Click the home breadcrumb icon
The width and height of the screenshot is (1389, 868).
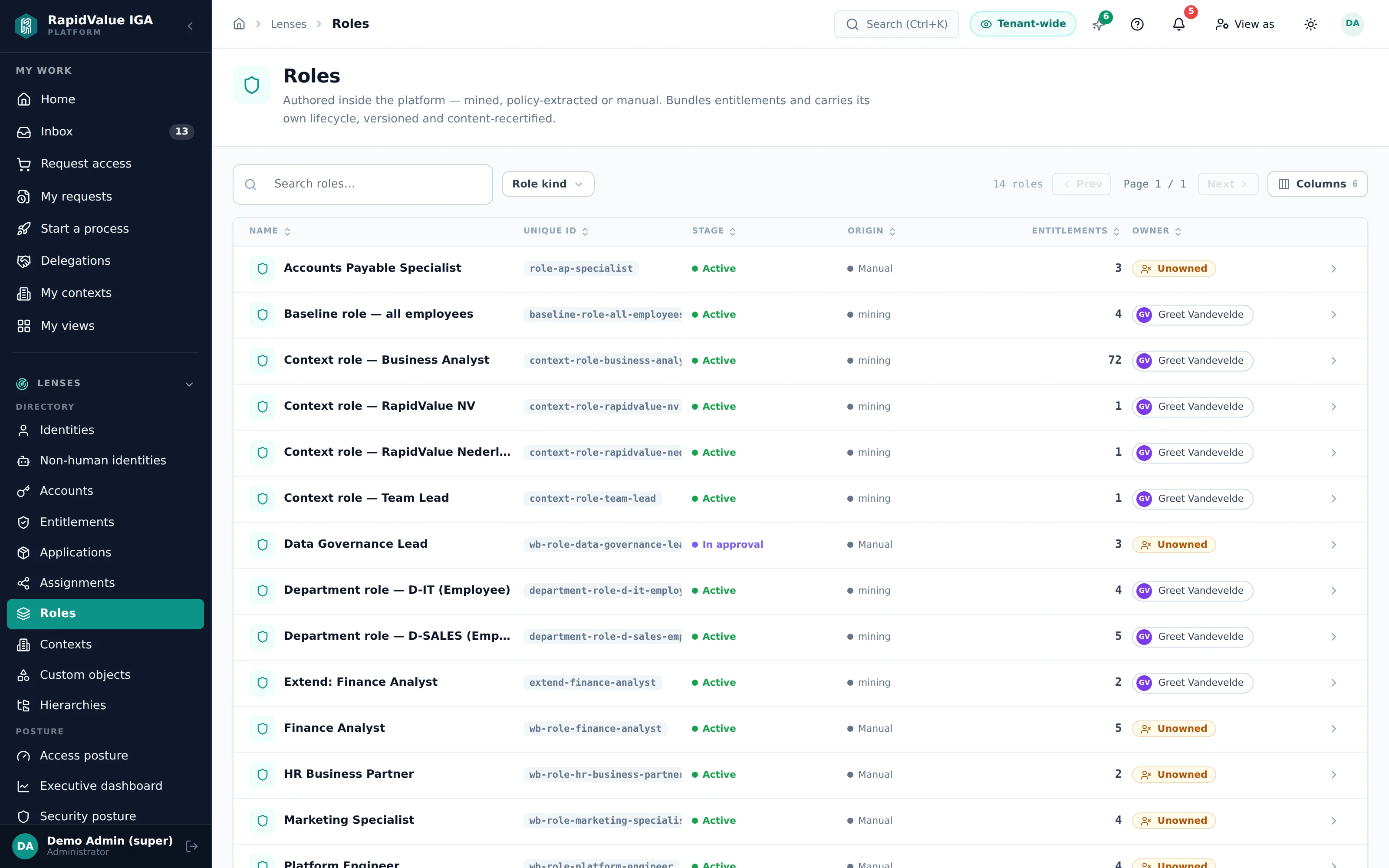point(239,24)
